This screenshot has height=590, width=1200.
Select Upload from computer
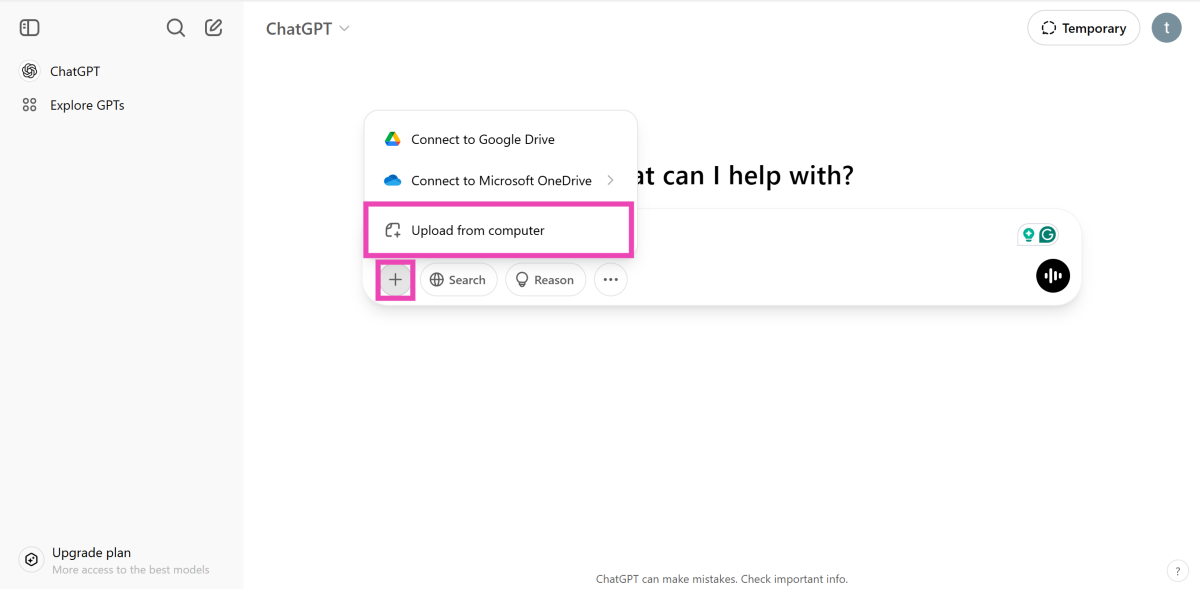(500, 230)
